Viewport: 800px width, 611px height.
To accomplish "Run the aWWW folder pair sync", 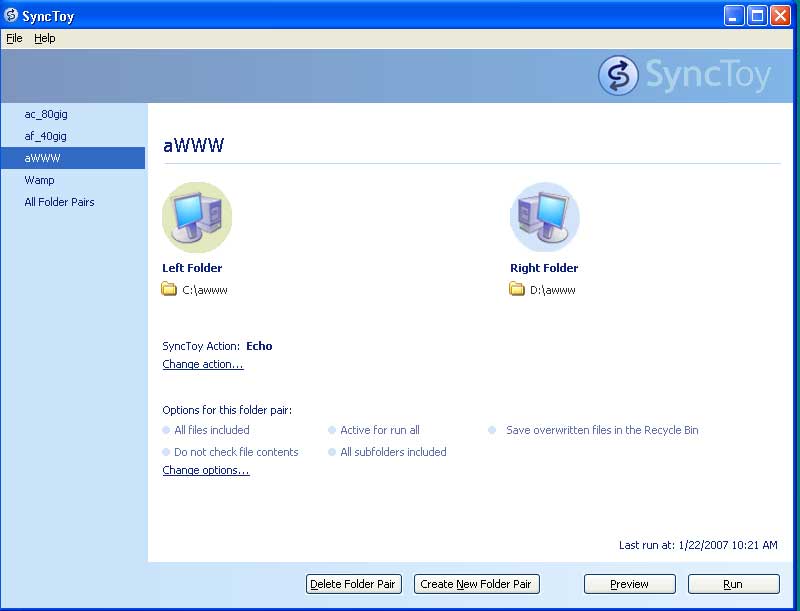I will click(x=734, y=584).
